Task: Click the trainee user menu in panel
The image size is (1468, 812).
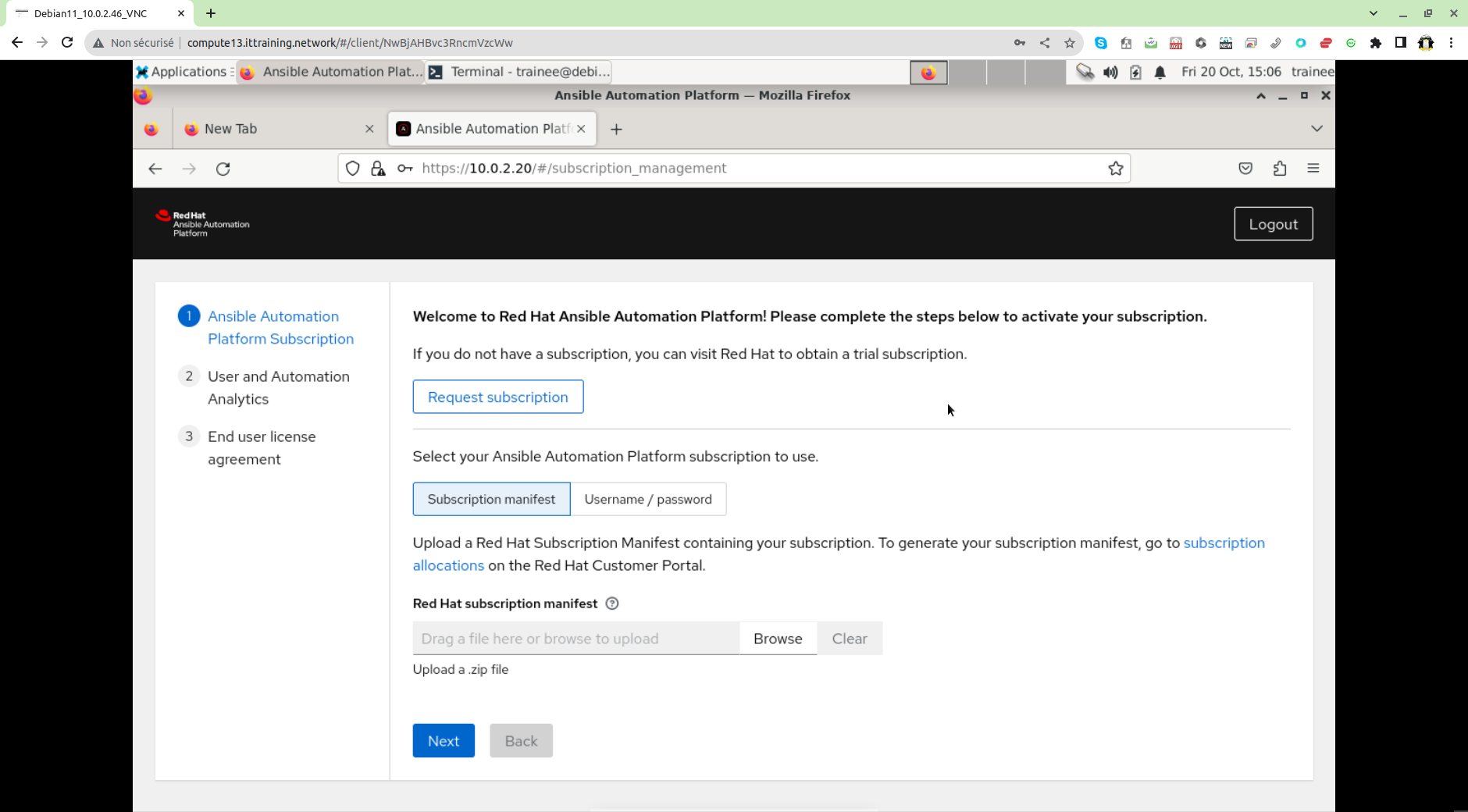Action: 1313,72
